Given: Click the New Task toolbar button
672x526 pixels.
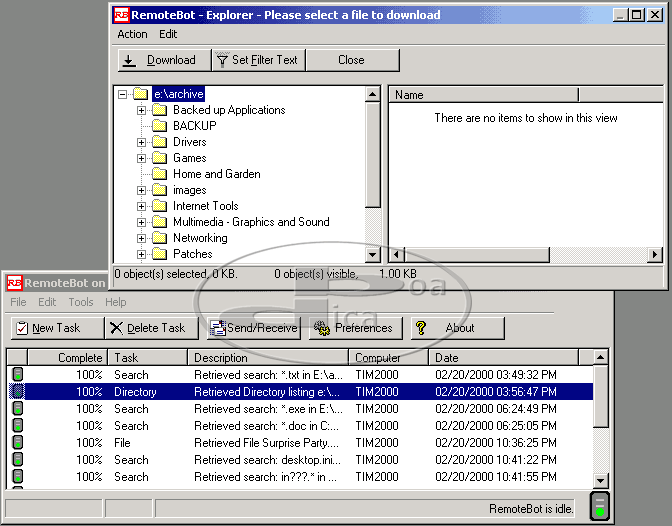Looking at the screenshot, I should [56, 328].
